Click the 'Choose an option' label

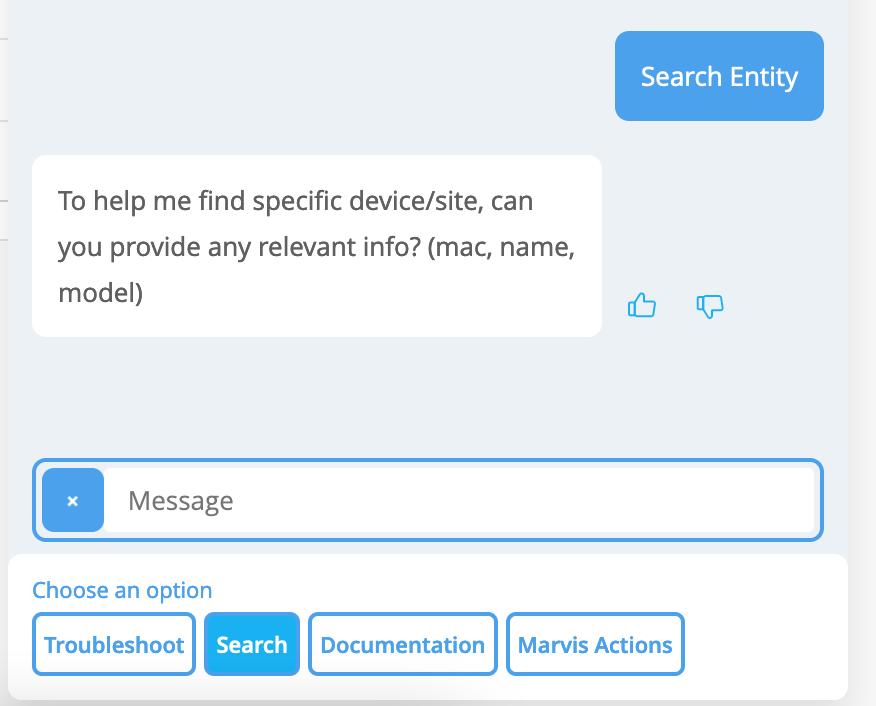(122, 590)
